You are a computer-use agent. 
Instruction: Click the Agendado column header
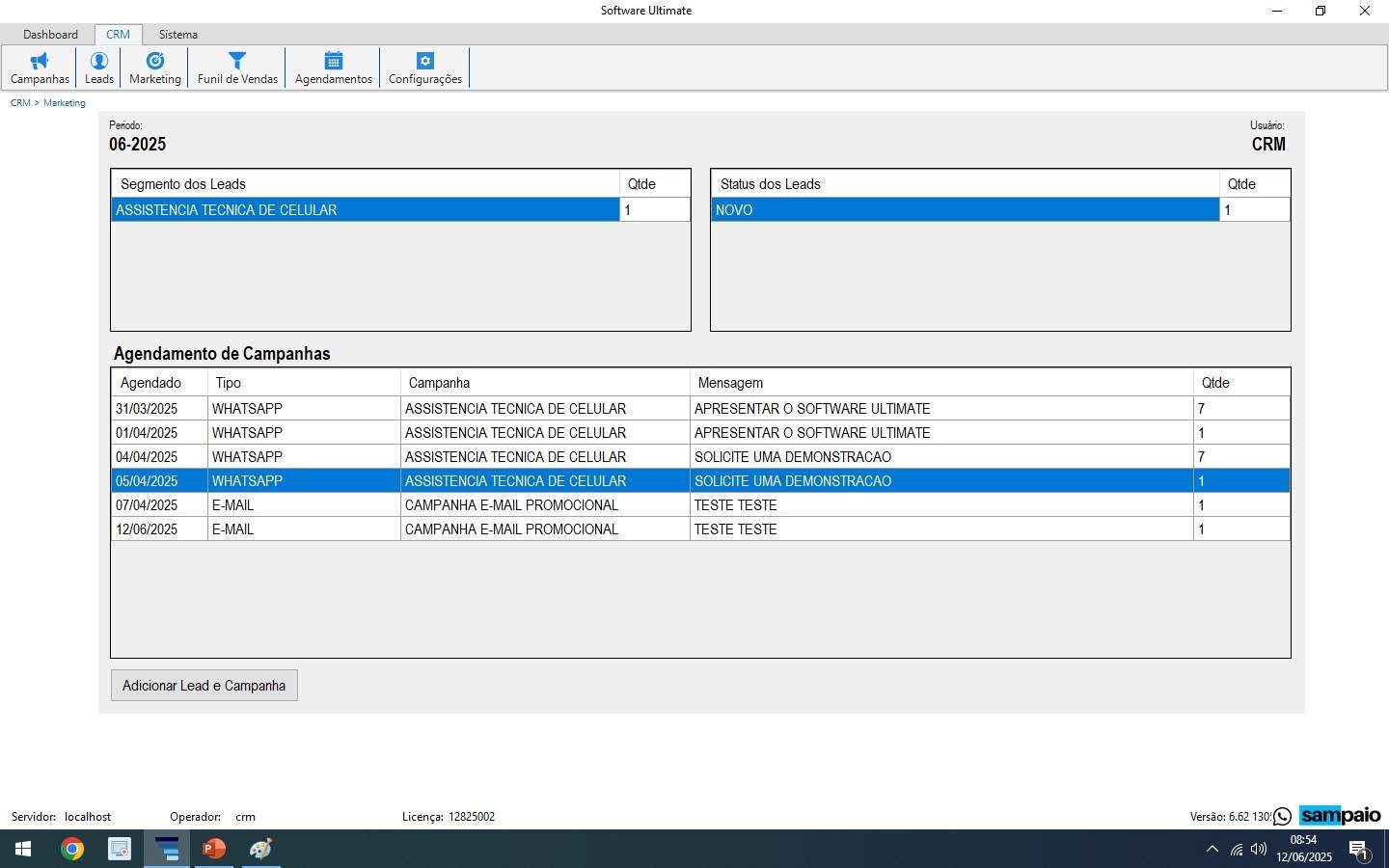tap(159, 383)
